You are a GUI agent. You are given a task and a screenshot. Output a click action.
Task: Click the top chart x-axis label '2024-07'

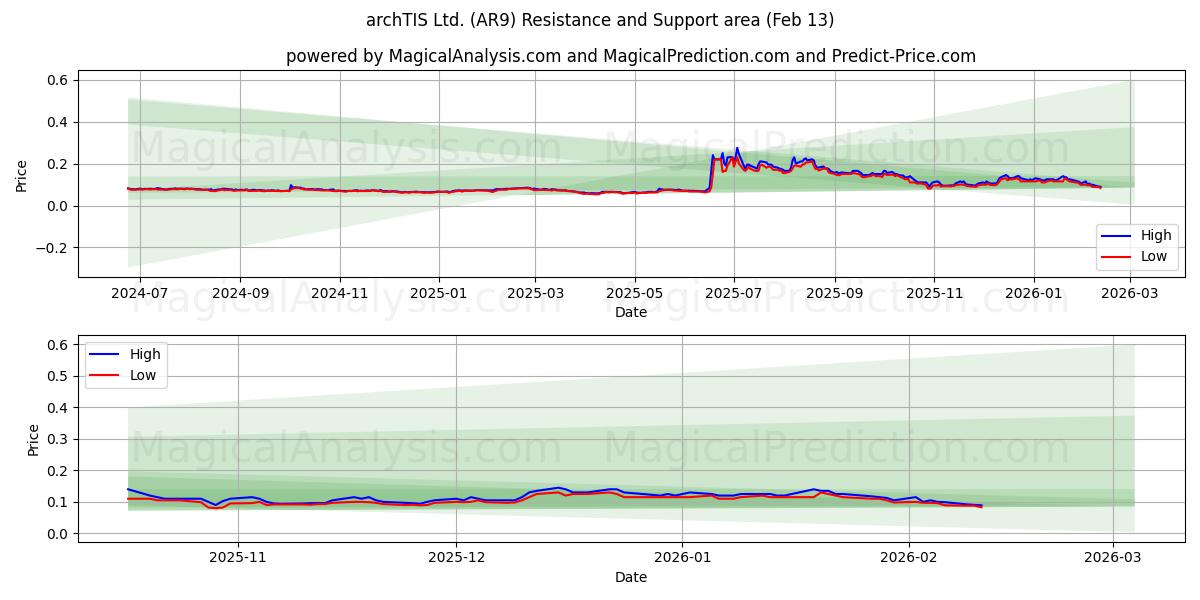coord(139,293)
